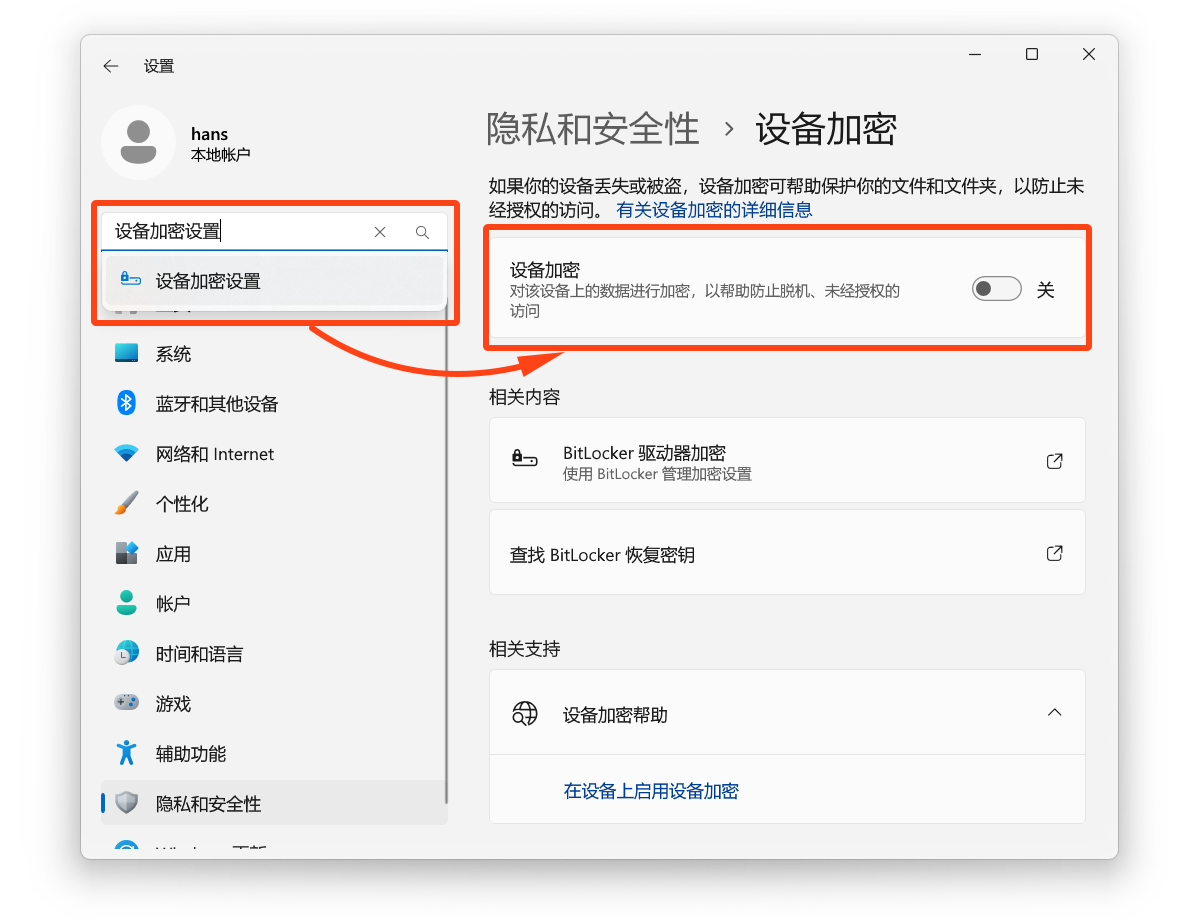
Task: Select the 系统 display icon in sidebar
Action: 127,352
